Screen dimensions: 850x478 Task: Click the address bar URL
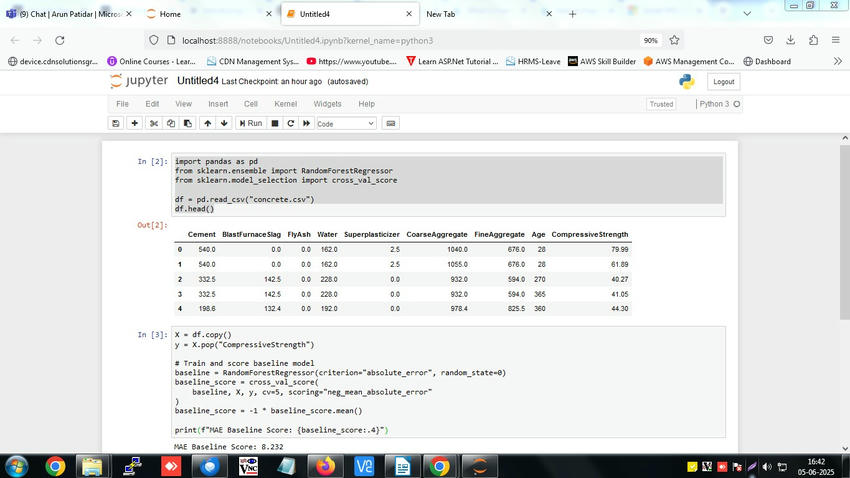[x=307, y=41]
